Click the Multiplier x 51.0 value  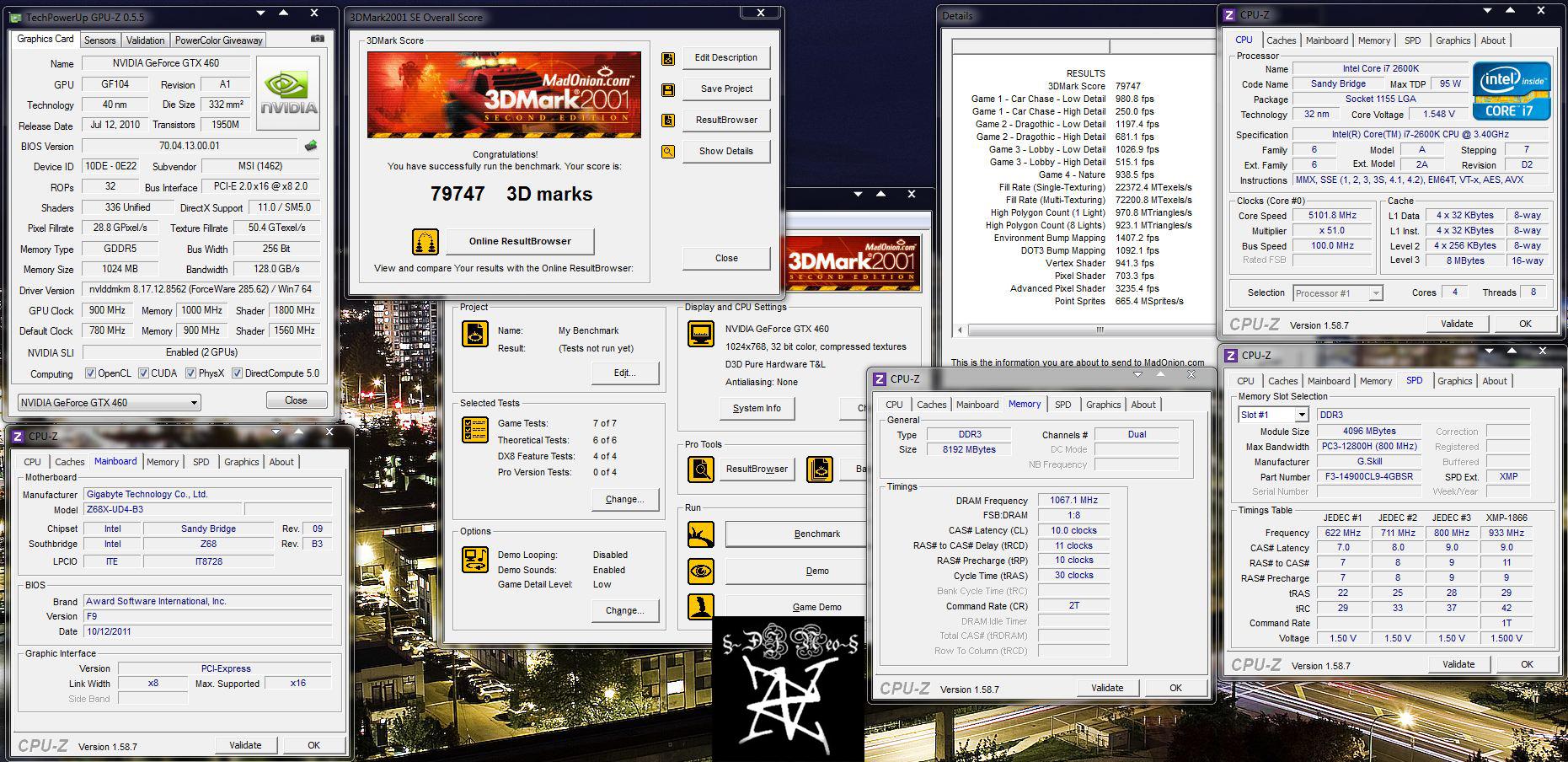[x=1333, y=231]
